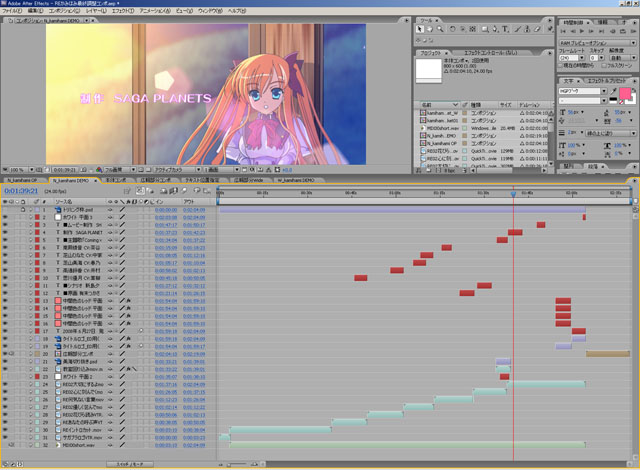The image size is (640, 470).
Task: Select N_kamihami OP in the Project panel list
Action: 440,143
